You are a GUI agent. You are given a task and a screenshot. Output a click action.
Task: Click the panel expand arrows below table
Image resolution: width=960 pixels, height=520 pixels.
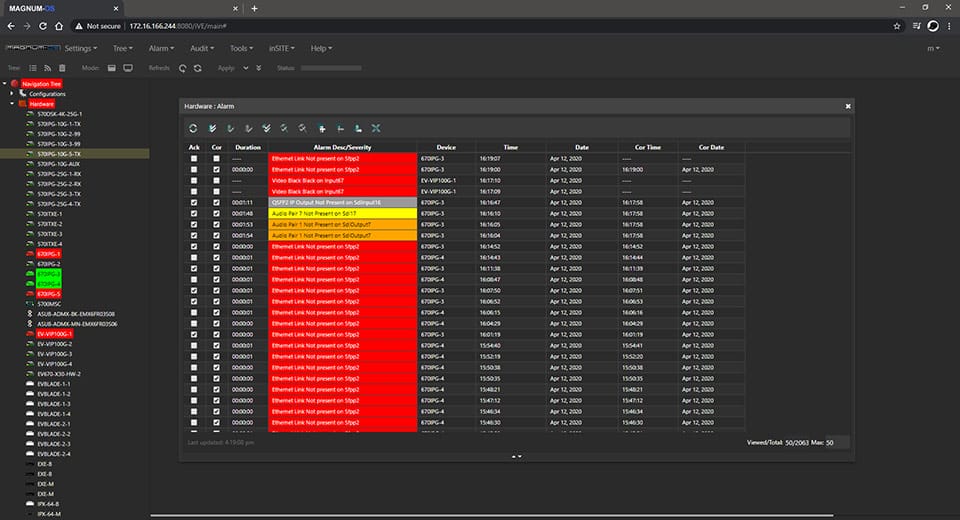click(517, 456)
